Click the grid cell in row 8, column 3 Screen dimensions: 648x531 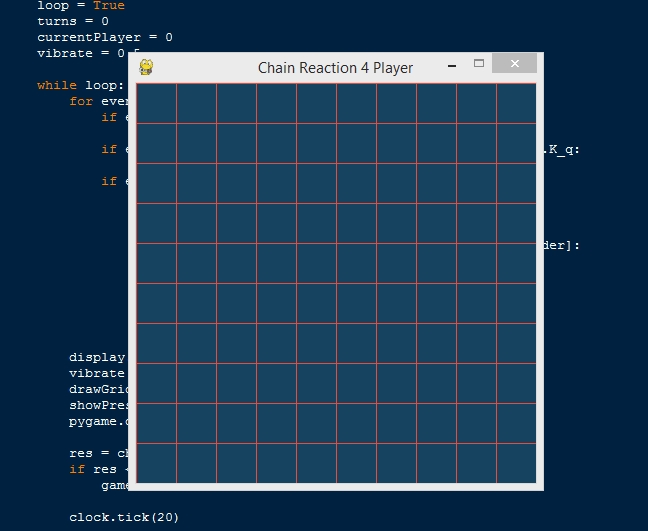tap(236, 383)
